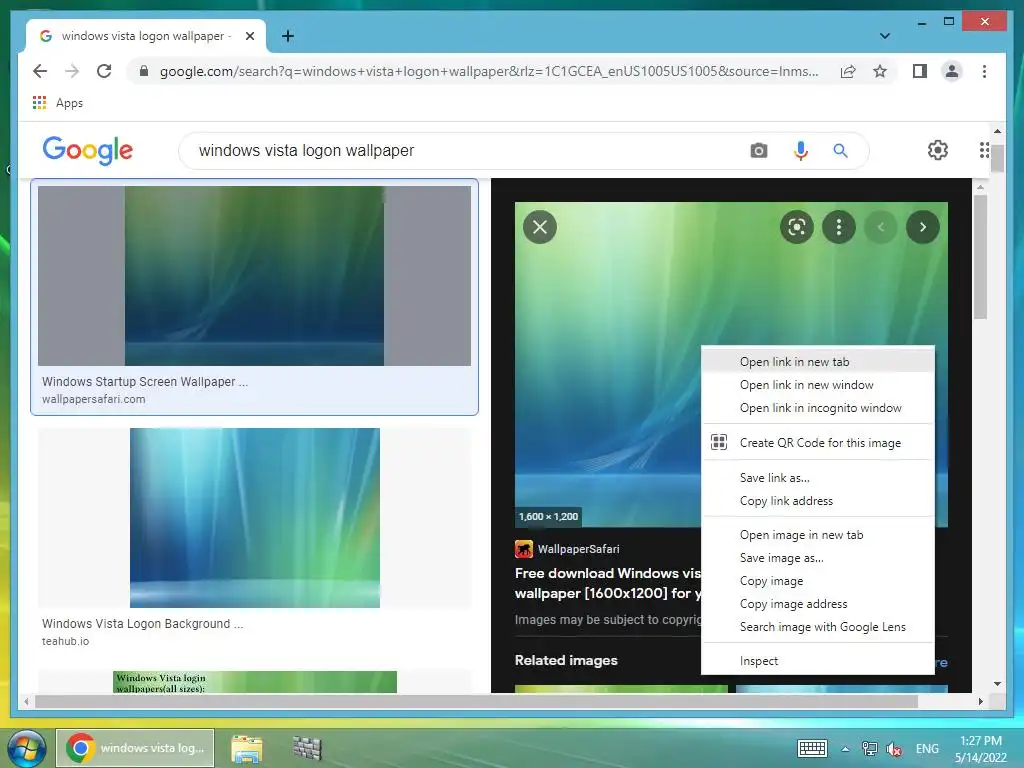Open the clock showing 1:27 PM
Screen dimensions: 1024x768
(981, 748)
